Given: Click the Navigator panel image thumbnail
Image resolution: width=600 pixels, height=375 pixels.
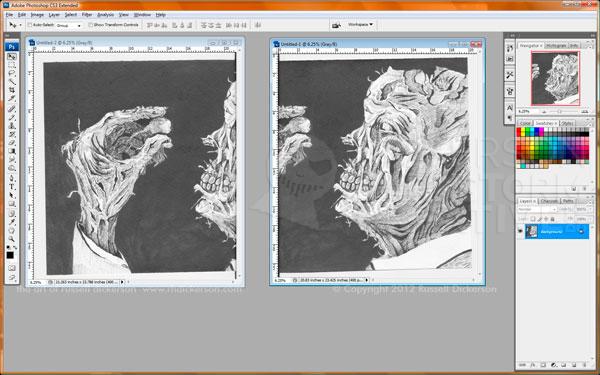Looking at the screenshot, I should (x=555, y=78).
